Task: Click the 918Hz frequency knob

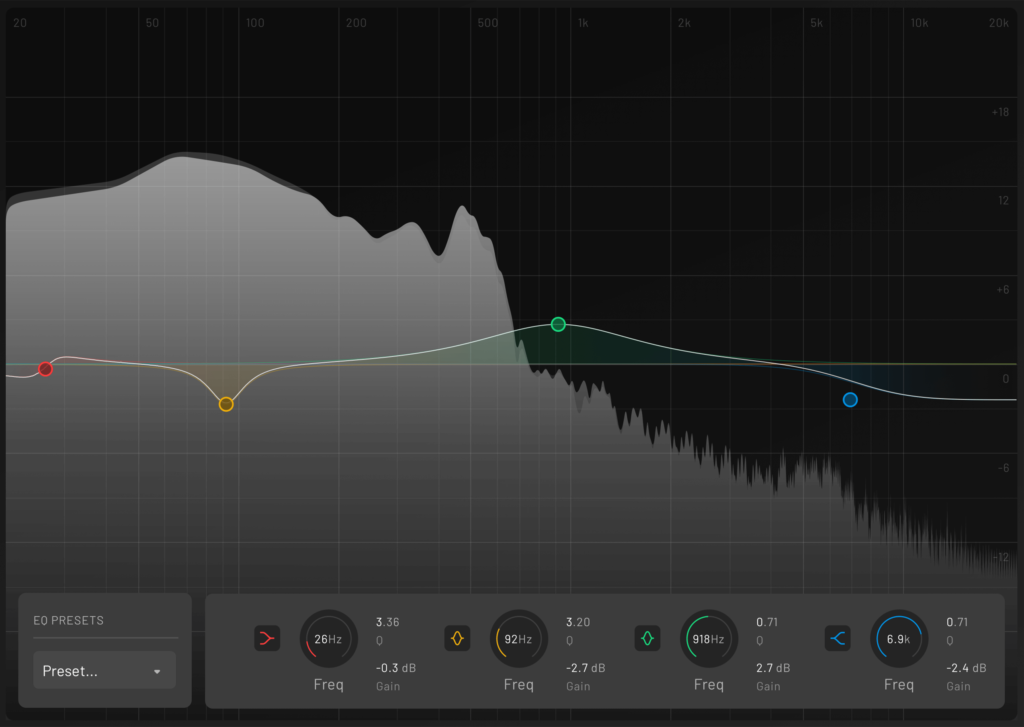Action: [709, 639]
